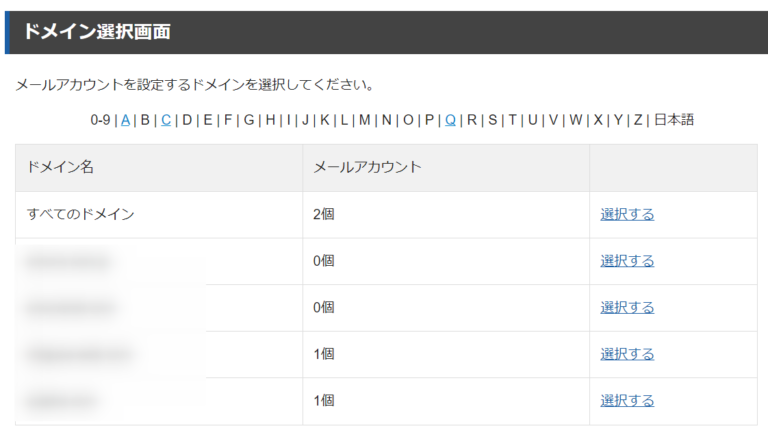768x435 pixels.
Task: Click the letter A domain filter link
Action: coord(126,120)
